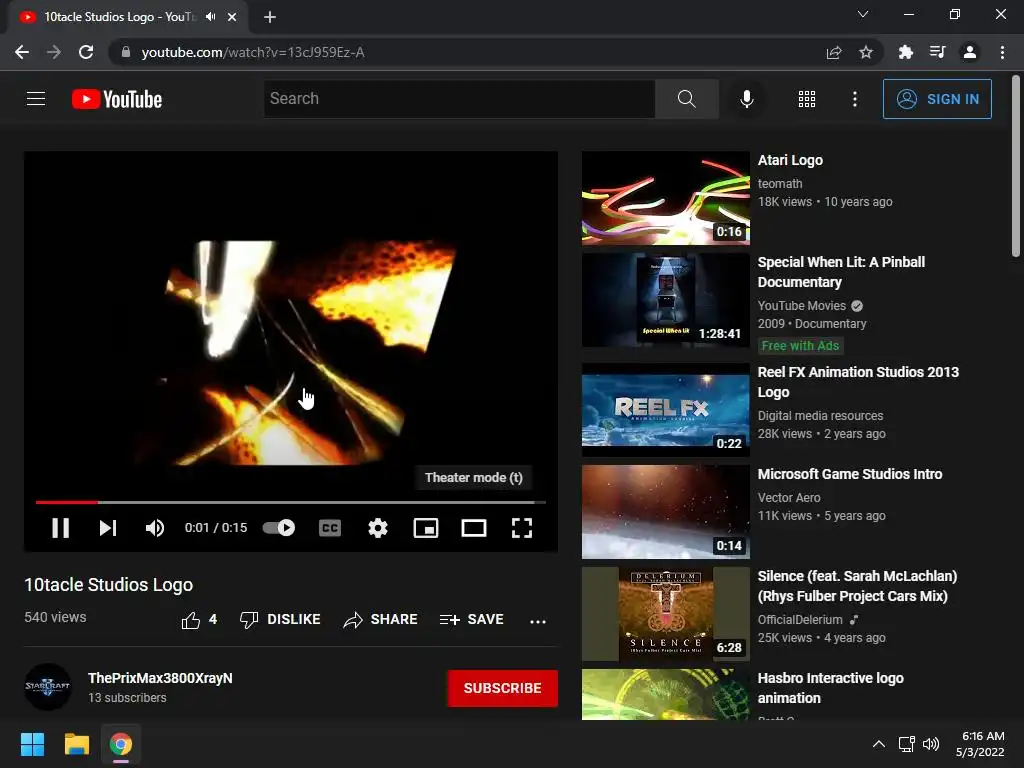This screenshot has width=1024, height=768.
Task: Open ThePrixMax3800XrayN channel avatar
Action: [x=48, y=687]
